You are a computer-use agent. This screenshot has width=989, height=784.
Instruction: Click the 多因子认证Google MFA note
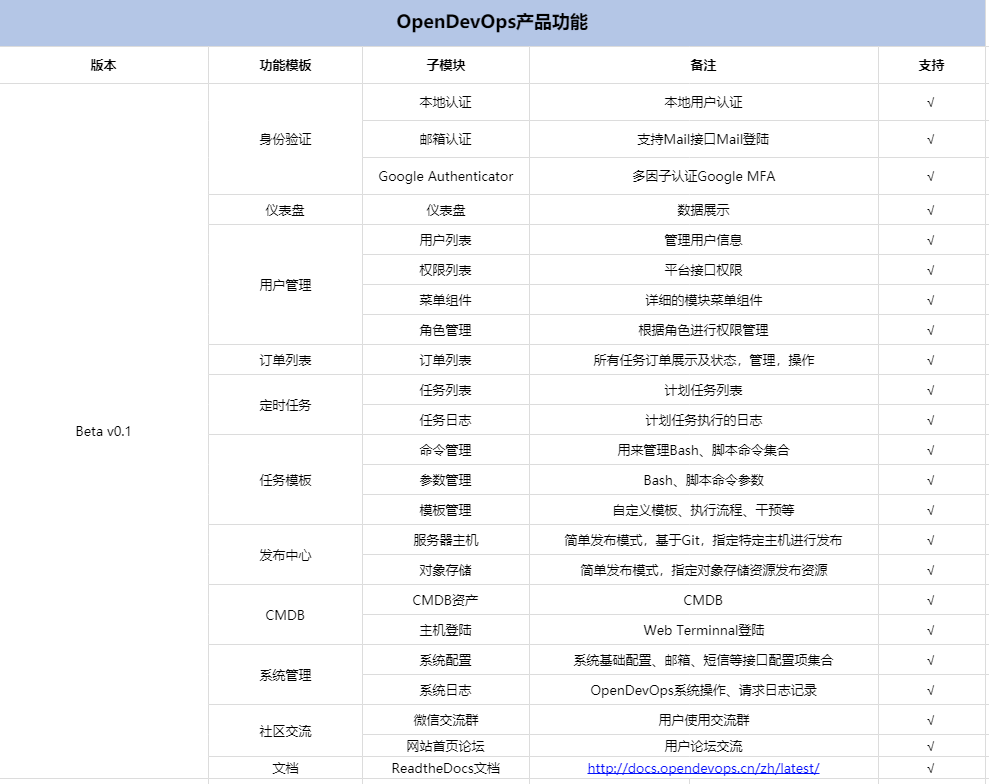click(703, 176)
